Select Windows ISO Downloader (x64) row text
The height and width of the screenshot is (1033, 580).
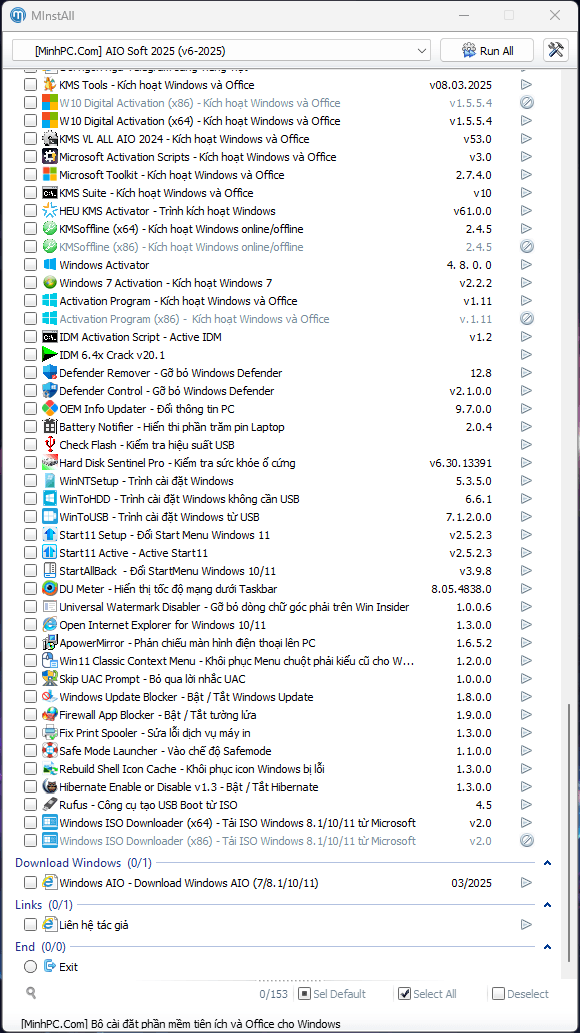(237, 823)
